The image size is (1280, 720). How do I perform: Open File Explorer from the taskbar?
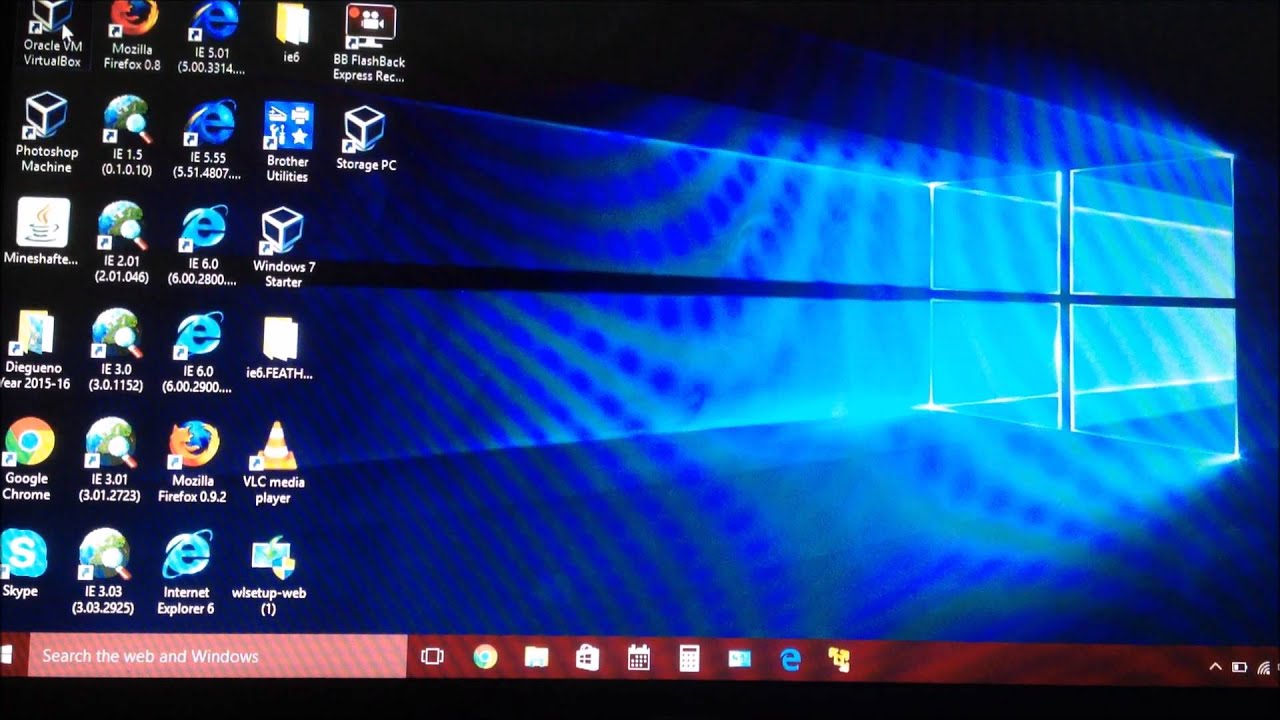tap(536, 657)
